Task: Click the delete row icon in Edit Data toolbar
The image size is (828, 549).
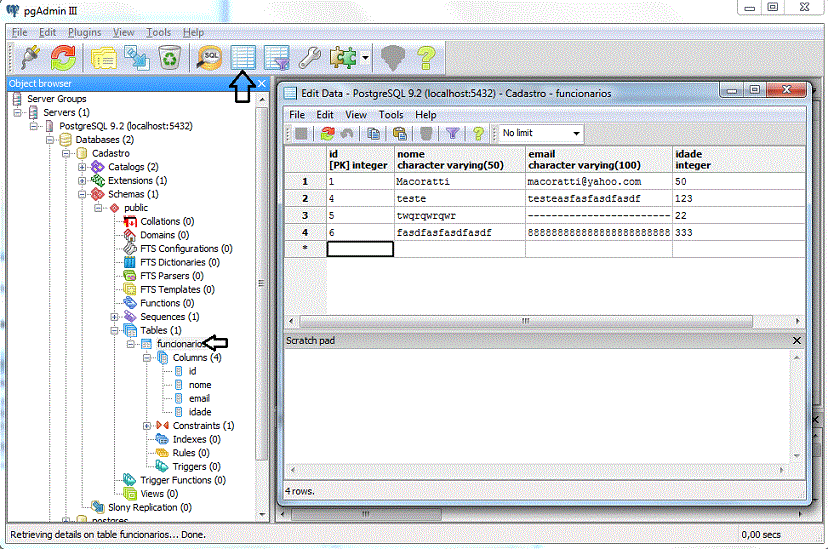Action: point(426,134)
